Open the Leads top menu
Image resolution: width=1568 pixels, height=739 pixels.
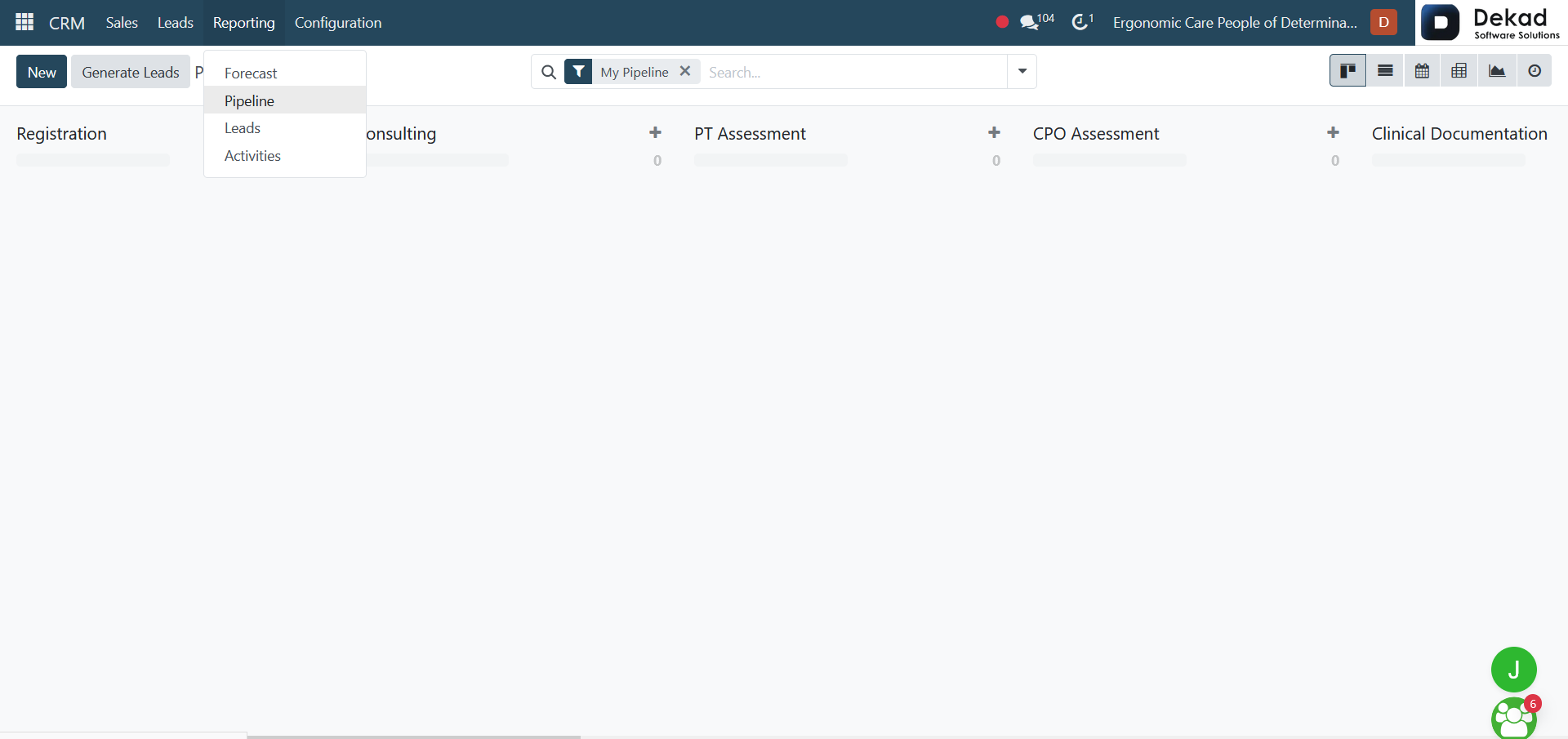coord(176,23)
